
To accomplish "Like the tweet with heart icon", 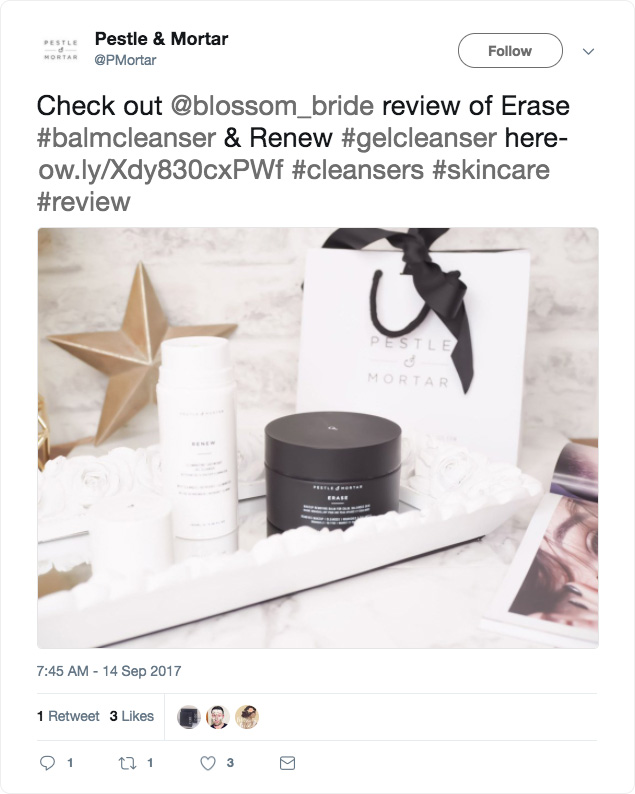I will pos(208,763).
